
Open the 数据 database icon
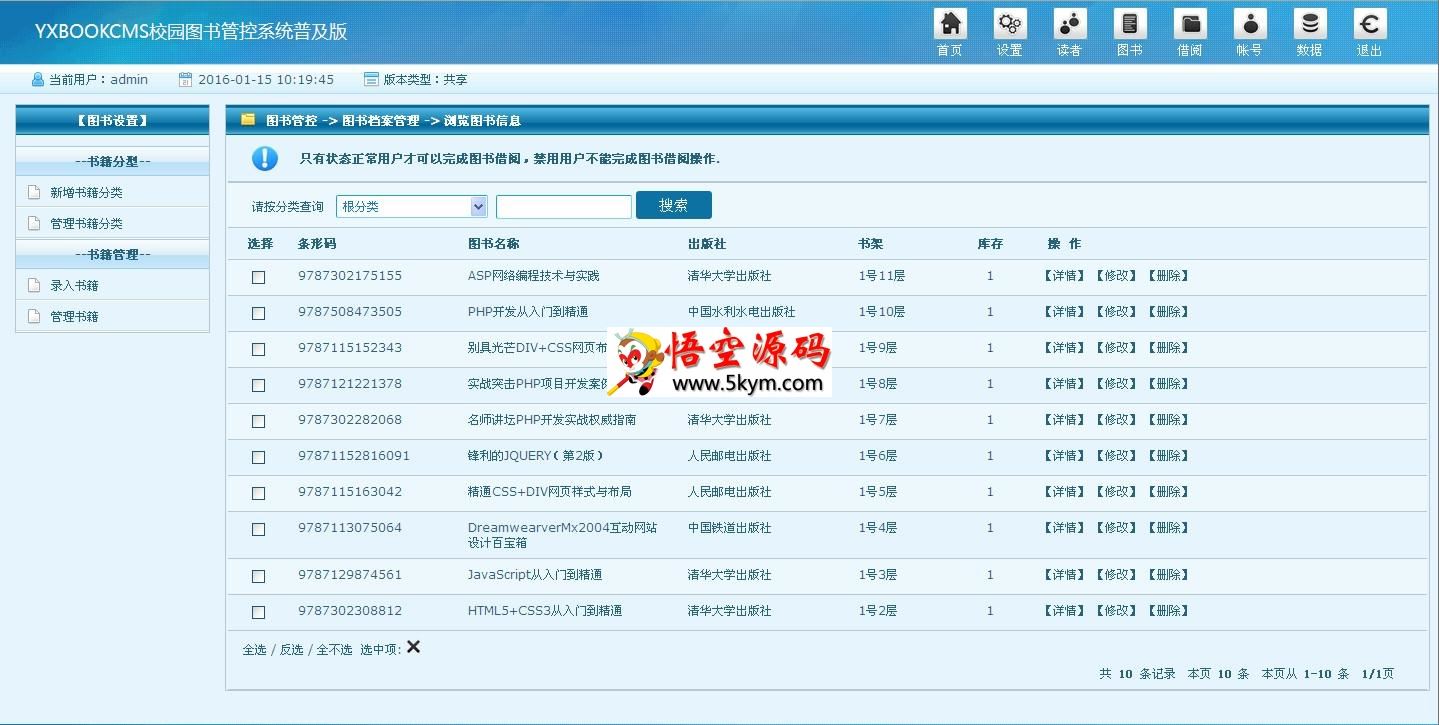coord(1310,24)
